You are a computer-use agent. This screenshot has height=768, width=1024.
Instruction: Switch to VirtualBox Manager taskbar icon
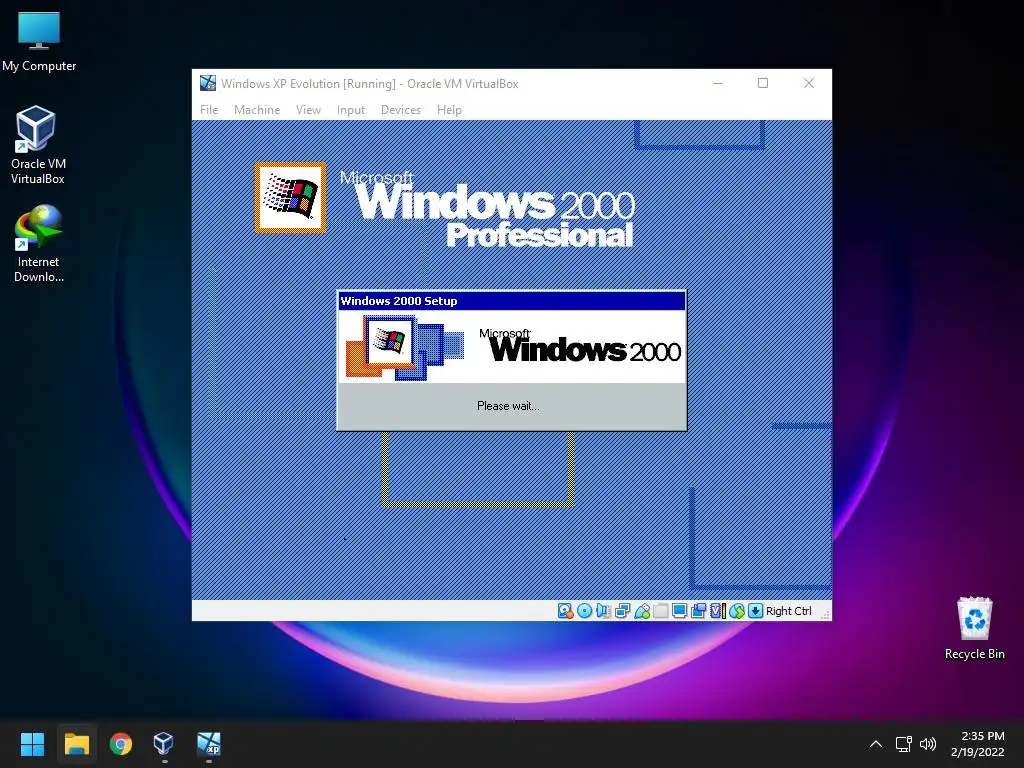[x=164, y=744]
